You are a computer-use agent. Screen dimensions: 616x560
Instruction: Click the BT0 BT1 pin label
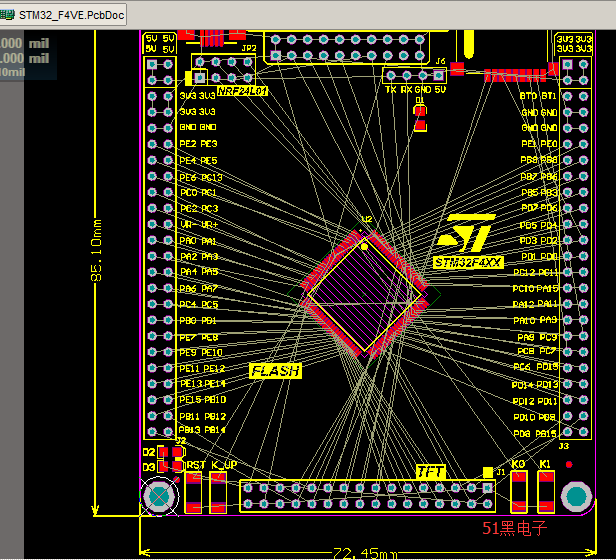coord(538,96)
